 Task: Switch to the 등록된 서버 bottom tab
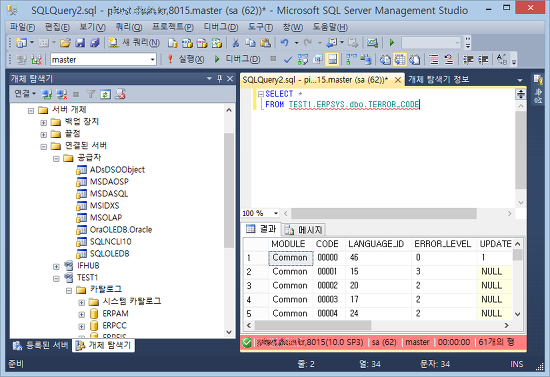41,345
